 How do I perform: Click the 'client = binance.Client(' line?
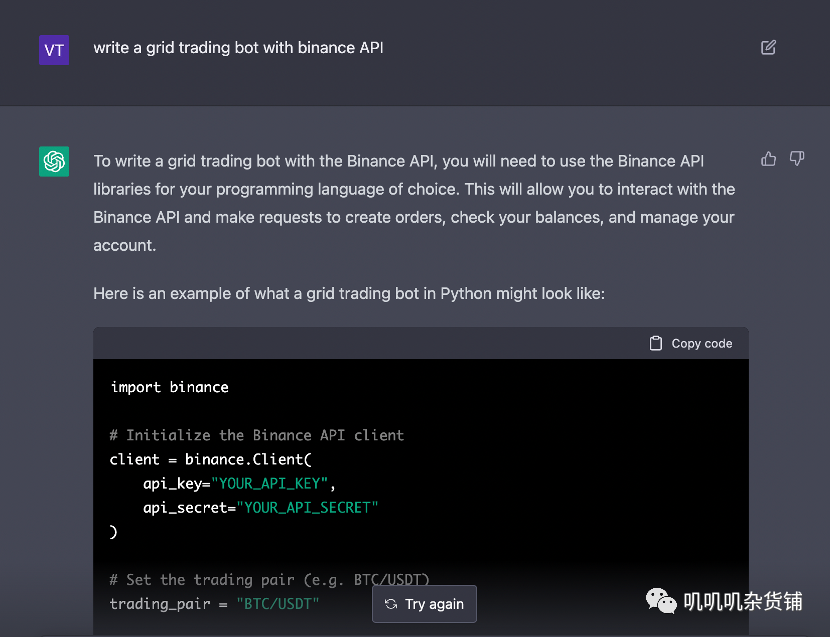tap(211, 459)
